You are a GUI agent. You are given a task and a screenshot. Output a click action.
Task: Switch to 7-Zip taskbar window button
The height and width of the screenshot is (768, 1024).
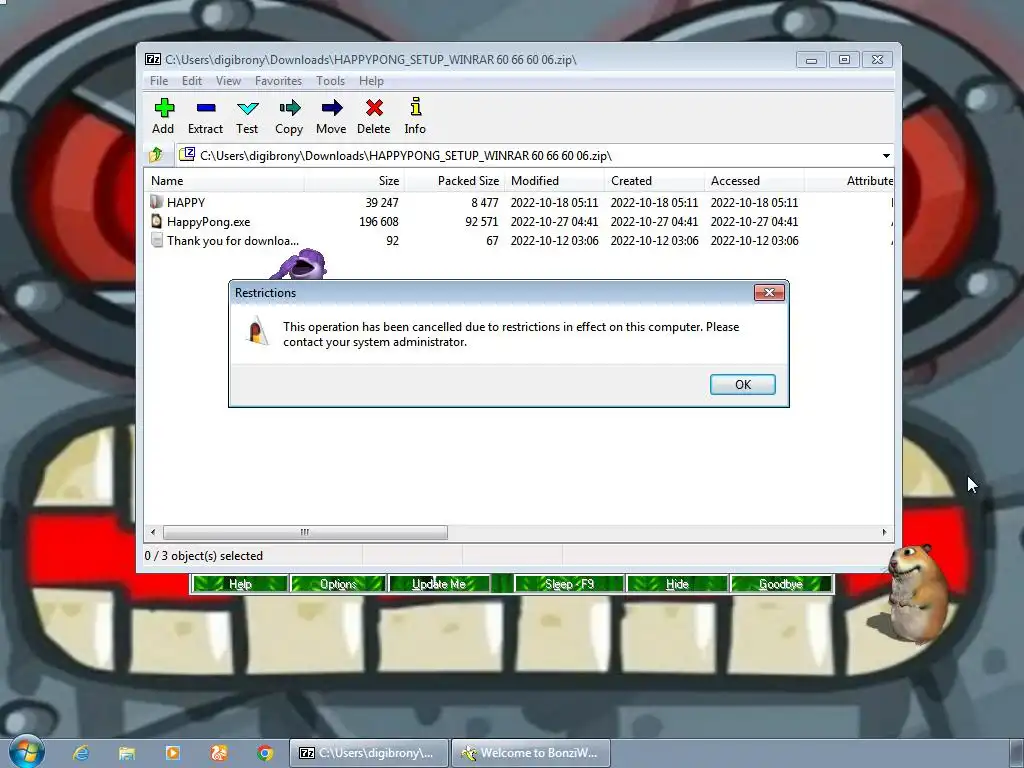[x=369, y=753]
